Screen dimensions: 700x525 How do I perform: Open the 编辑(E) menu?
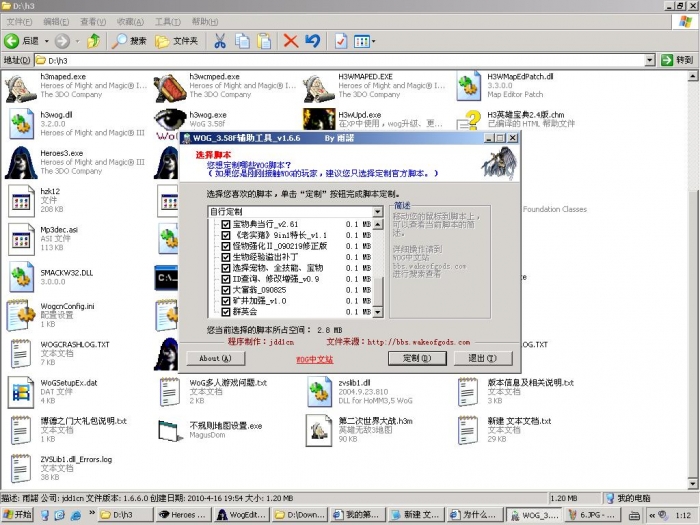tap(56, 21)
